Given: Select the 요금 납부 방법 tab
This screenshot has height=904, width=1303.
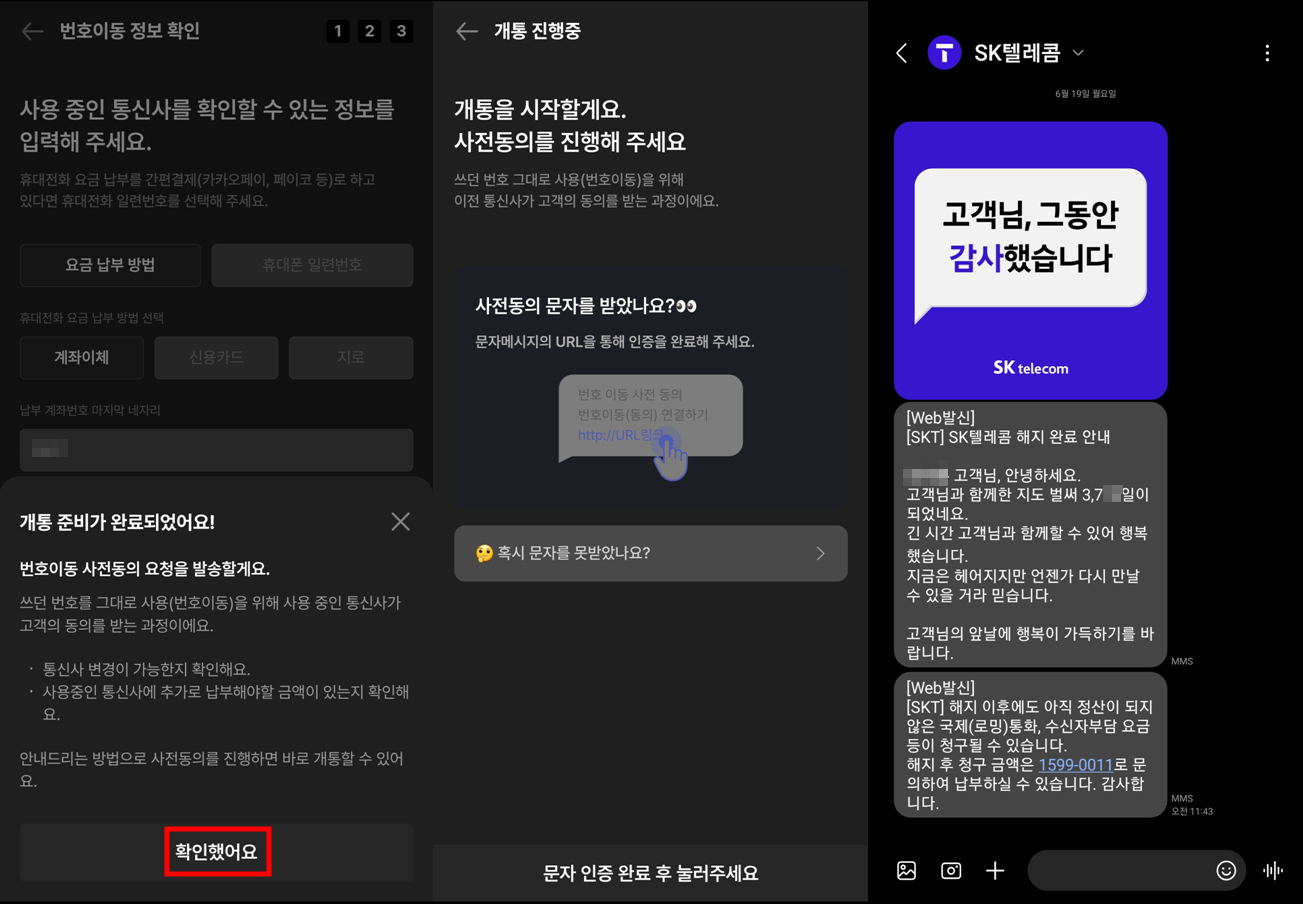Looking at the screenshot, I should coord(110,265).
